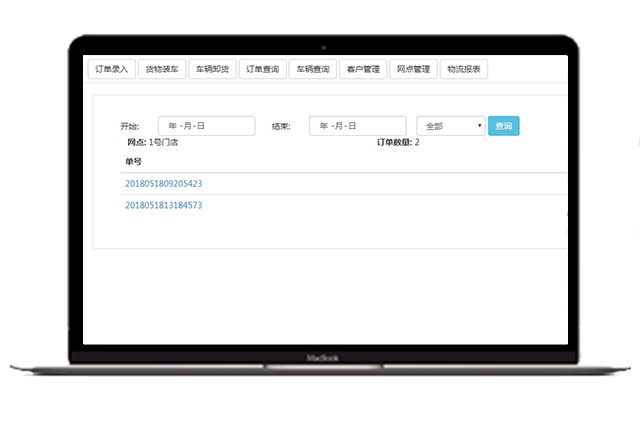Open the 订单录入 tab
Viewport: 640px width, 425px height.
coord(111,70)
